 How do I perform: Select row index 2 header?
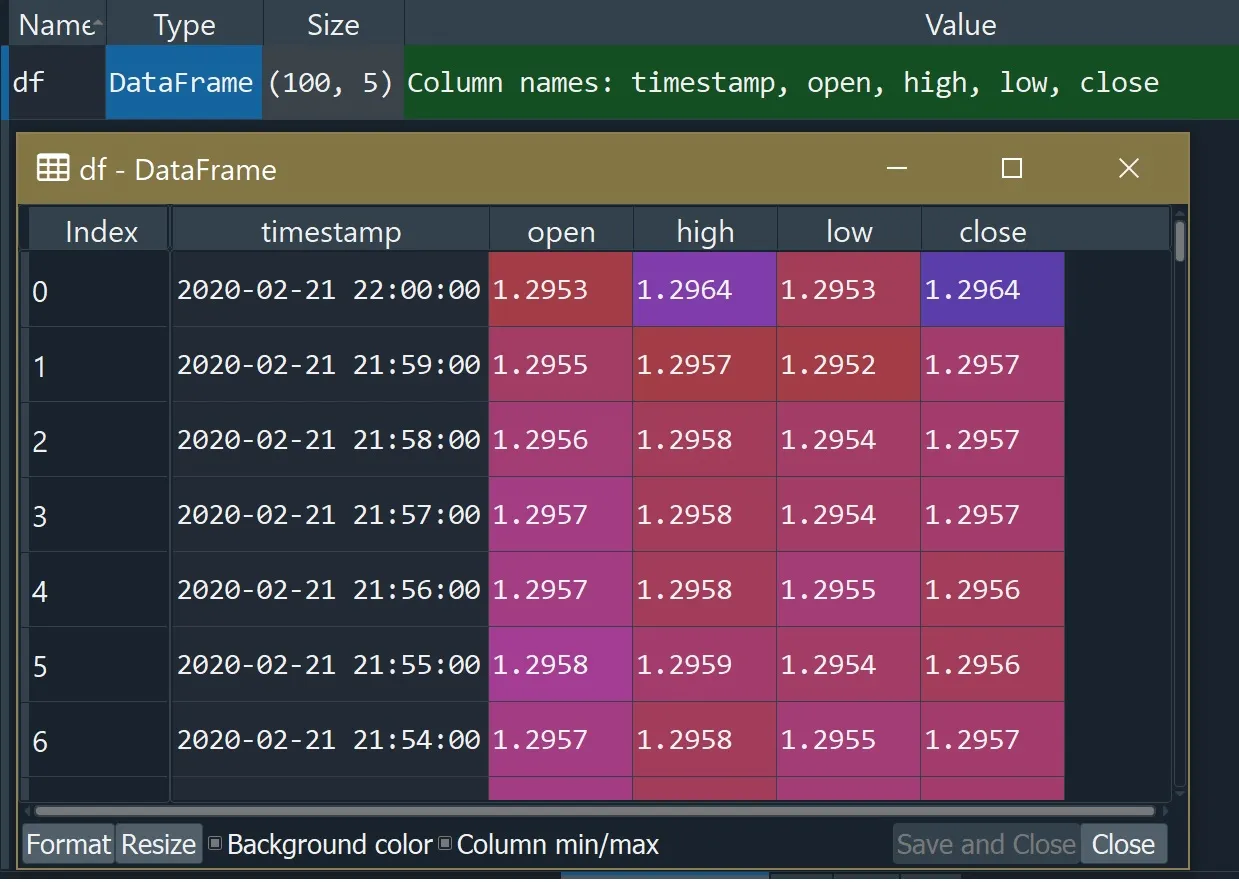tap(97, 441)
